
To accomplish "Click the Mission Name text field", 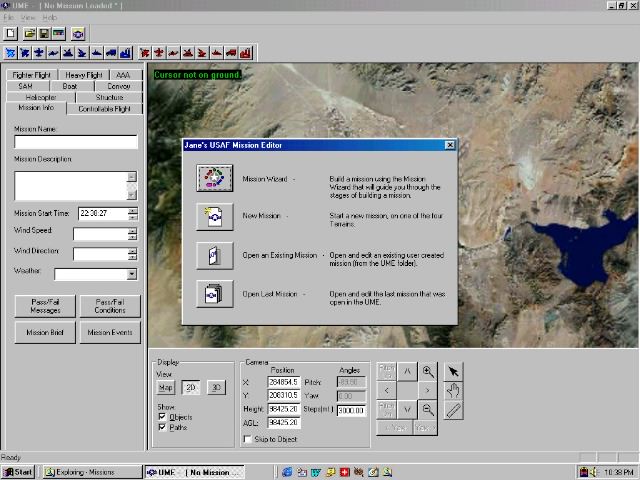I will 75,143.
